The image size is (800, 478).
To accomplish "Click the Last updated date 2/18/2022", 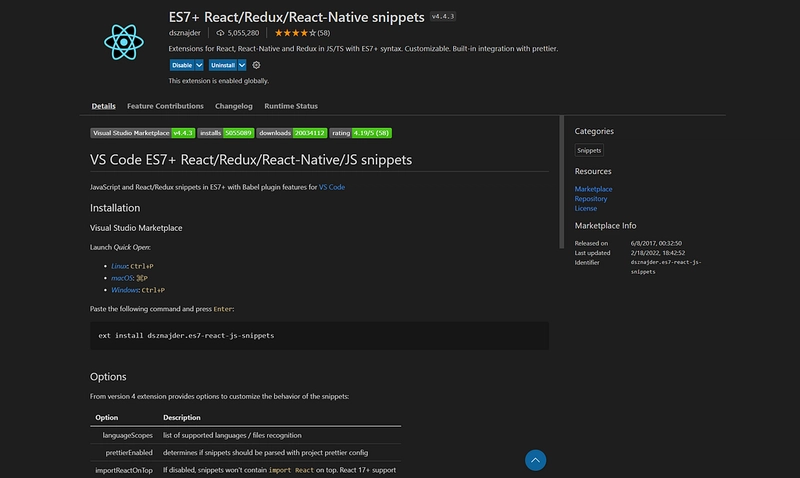I will click(x=658, y=253).
